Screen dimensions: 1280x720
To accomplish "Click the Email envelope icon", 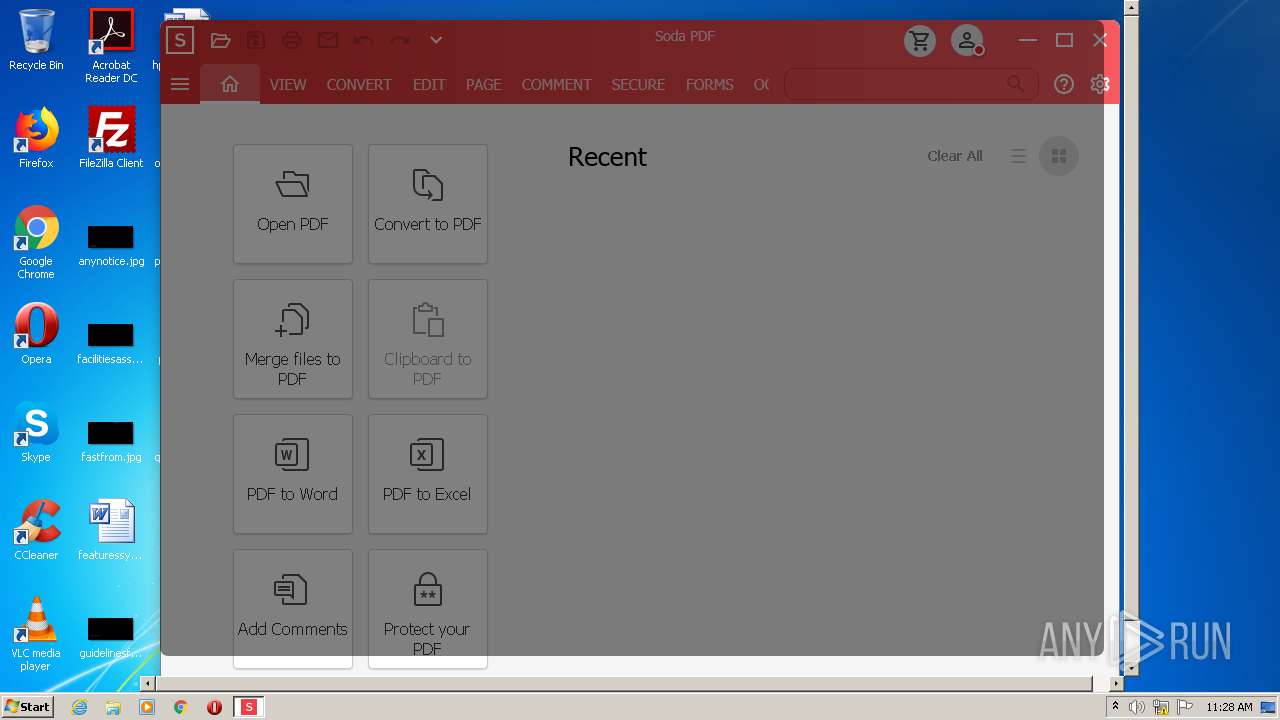I will (x=328, y=40).
